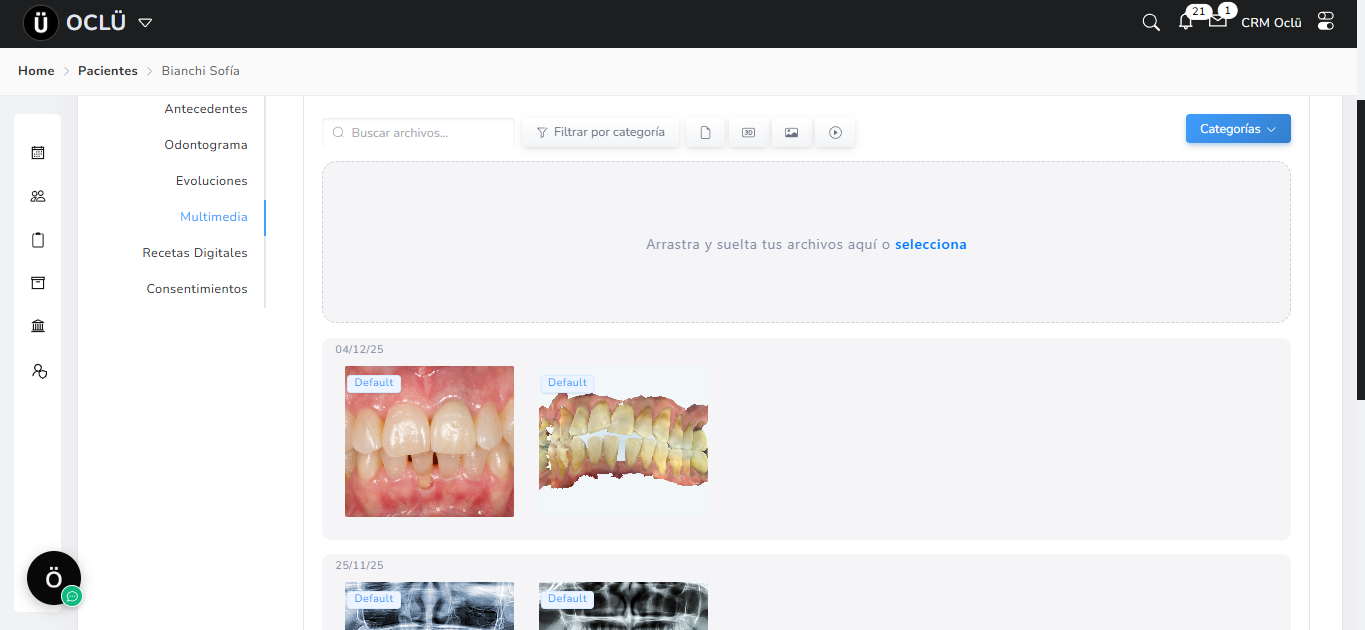Go to Pacientes breadcrumb

(108, 71)
